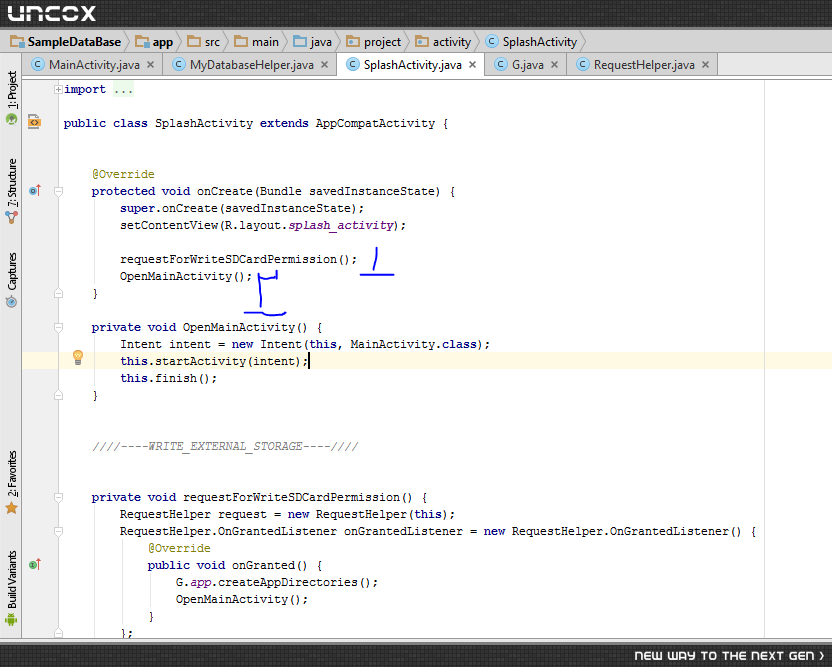832x667 pixels.
Task: Click the WRITE_EXTERNAL_STORAGE comment line
Action: click(x=225, y=446)
